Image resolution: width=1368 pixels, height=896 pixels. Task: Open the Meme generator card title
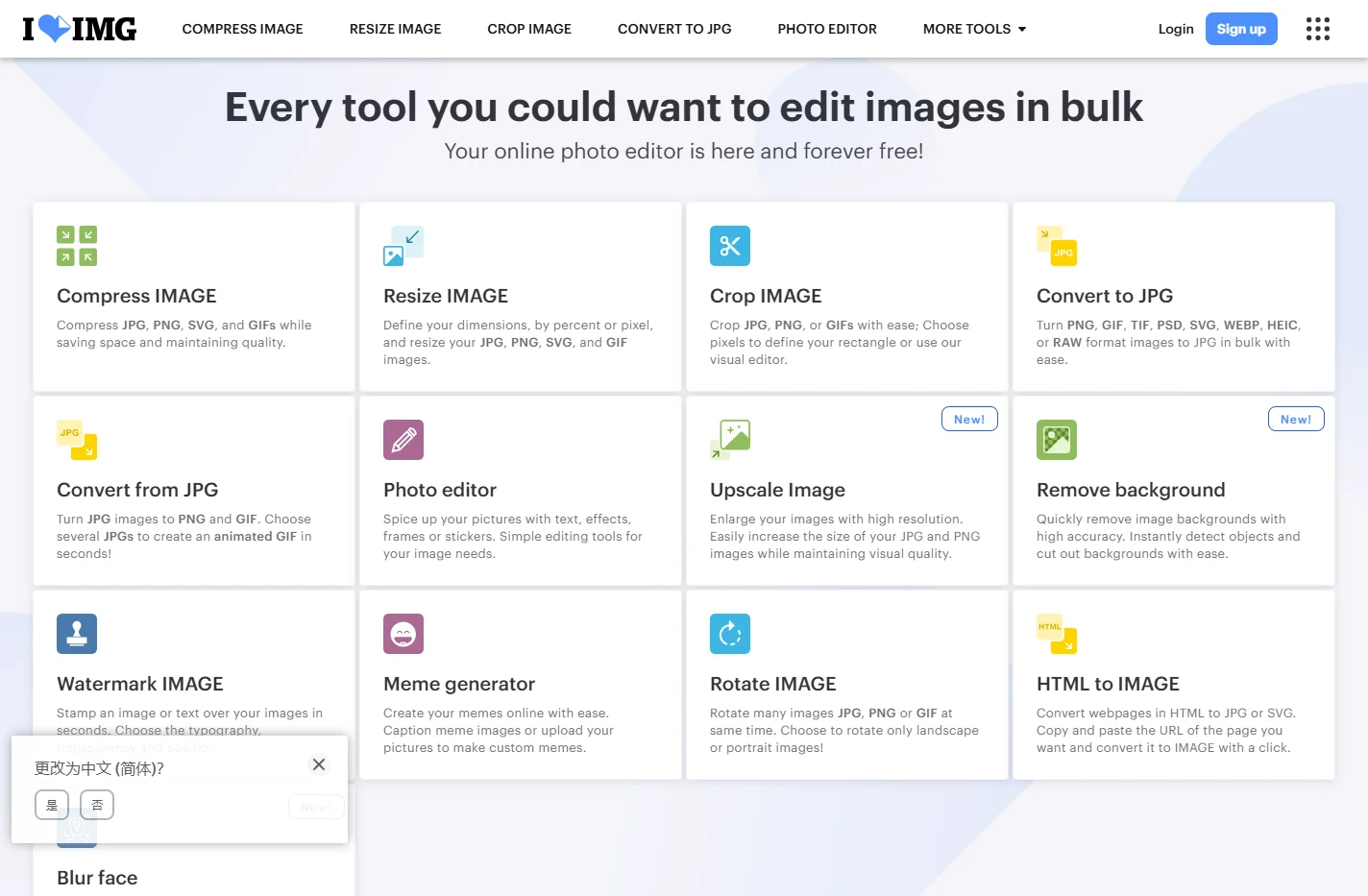tap(459, 684)
